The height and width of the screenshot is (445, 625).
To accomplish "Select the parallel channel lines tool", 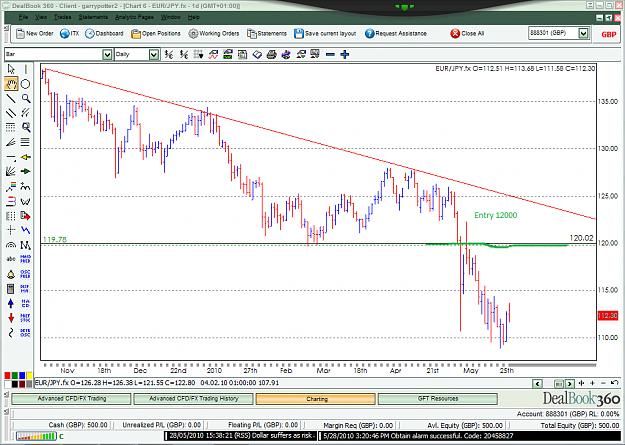I will tap(11, 113).
